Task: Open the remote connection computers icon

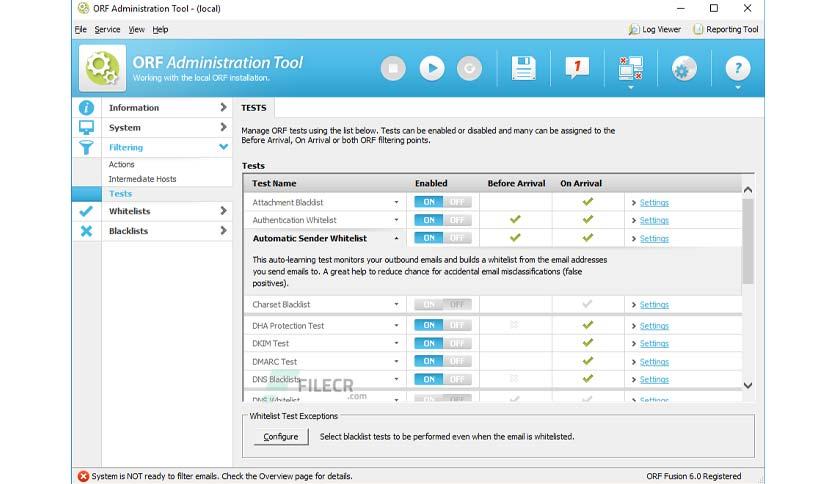Action: pos(631,69)
